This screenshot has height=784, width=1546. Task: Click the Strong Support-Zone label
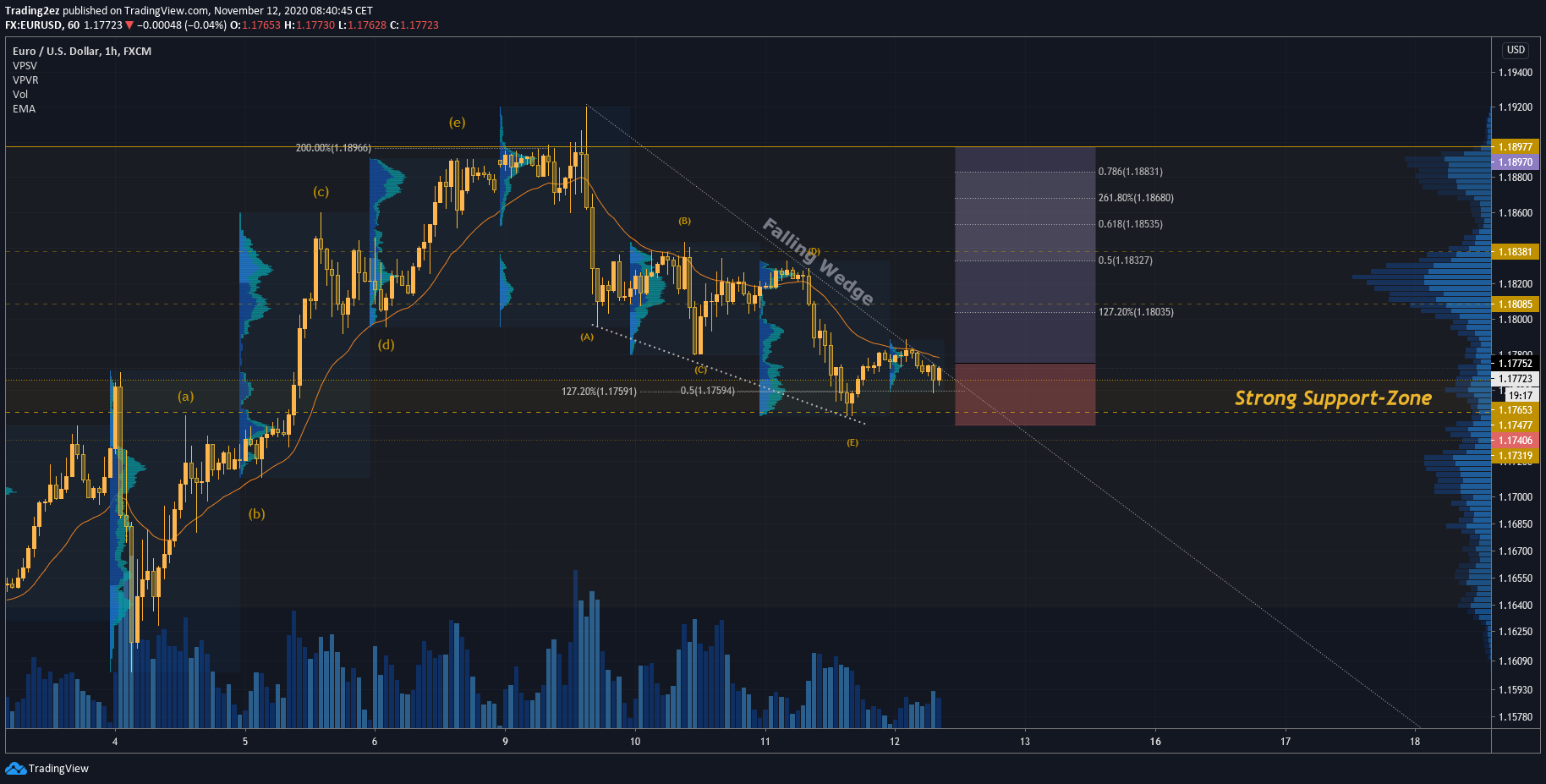click(x=1333, y=397)
